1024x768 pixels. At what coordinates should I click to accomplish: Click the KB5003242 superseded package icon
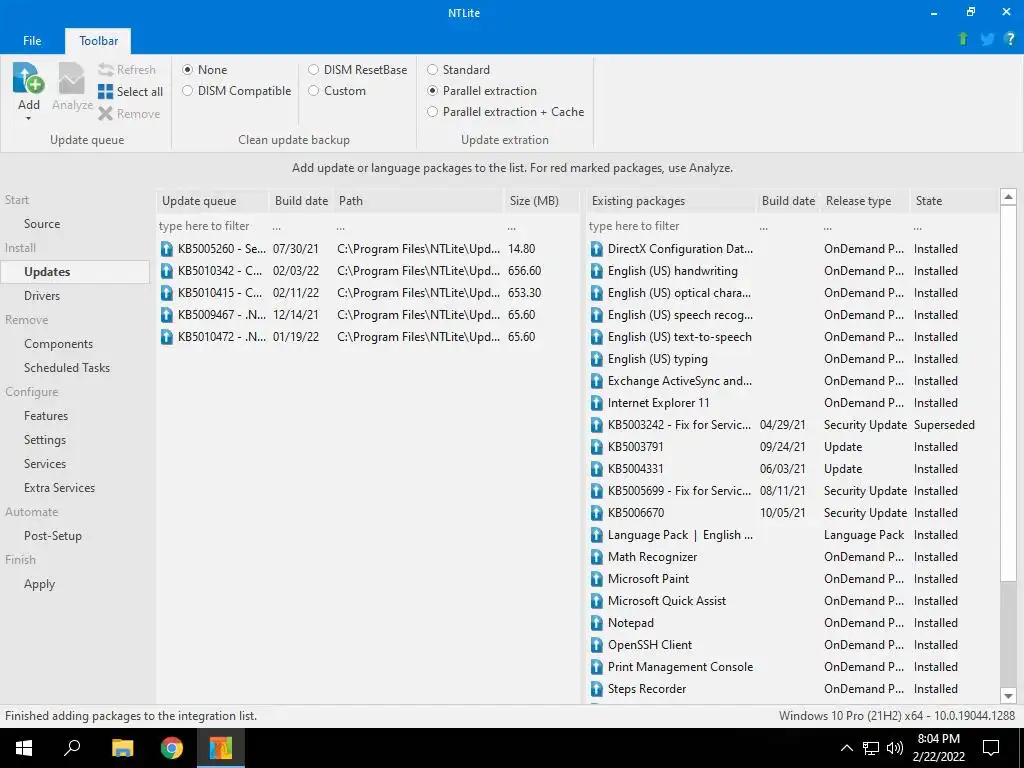point(597,425)
